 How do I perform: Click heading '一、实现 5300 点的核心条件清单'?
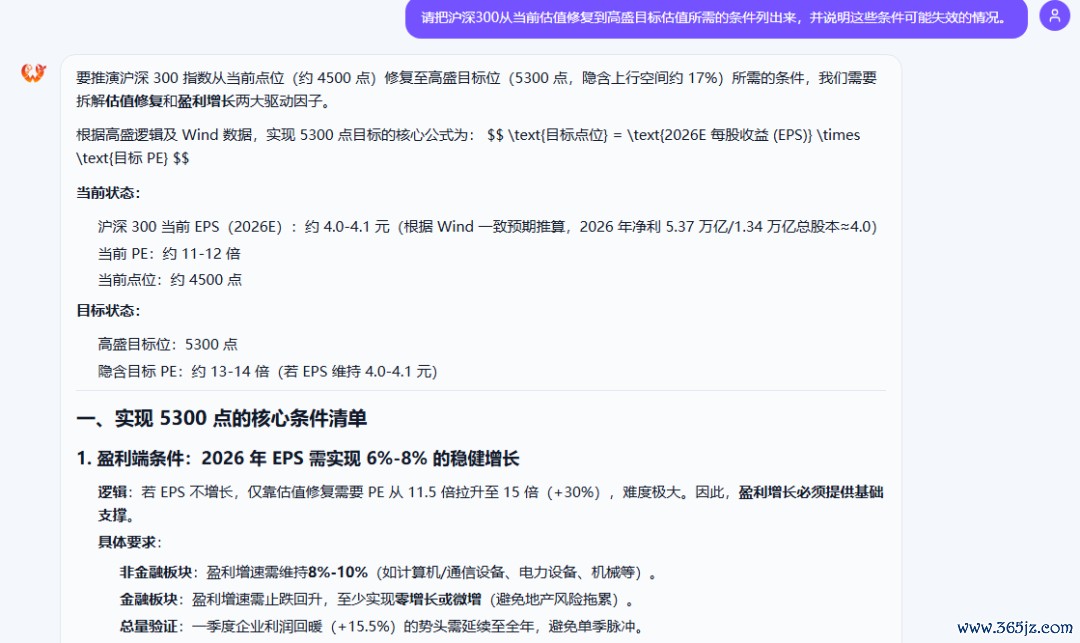[x=221, y=419]
